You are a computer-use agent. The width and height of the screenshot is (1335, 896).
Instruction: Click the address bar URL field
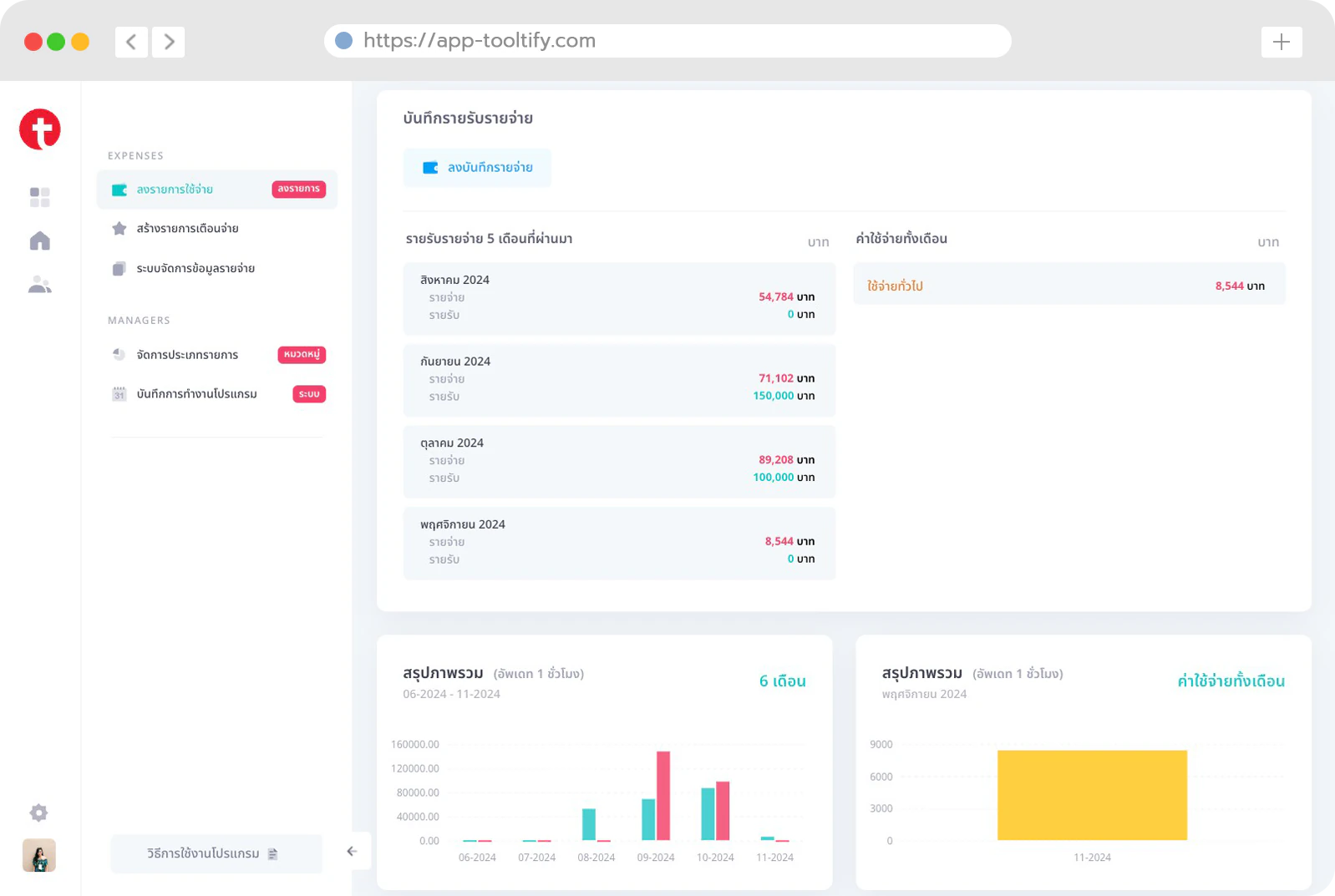[667, 41]
